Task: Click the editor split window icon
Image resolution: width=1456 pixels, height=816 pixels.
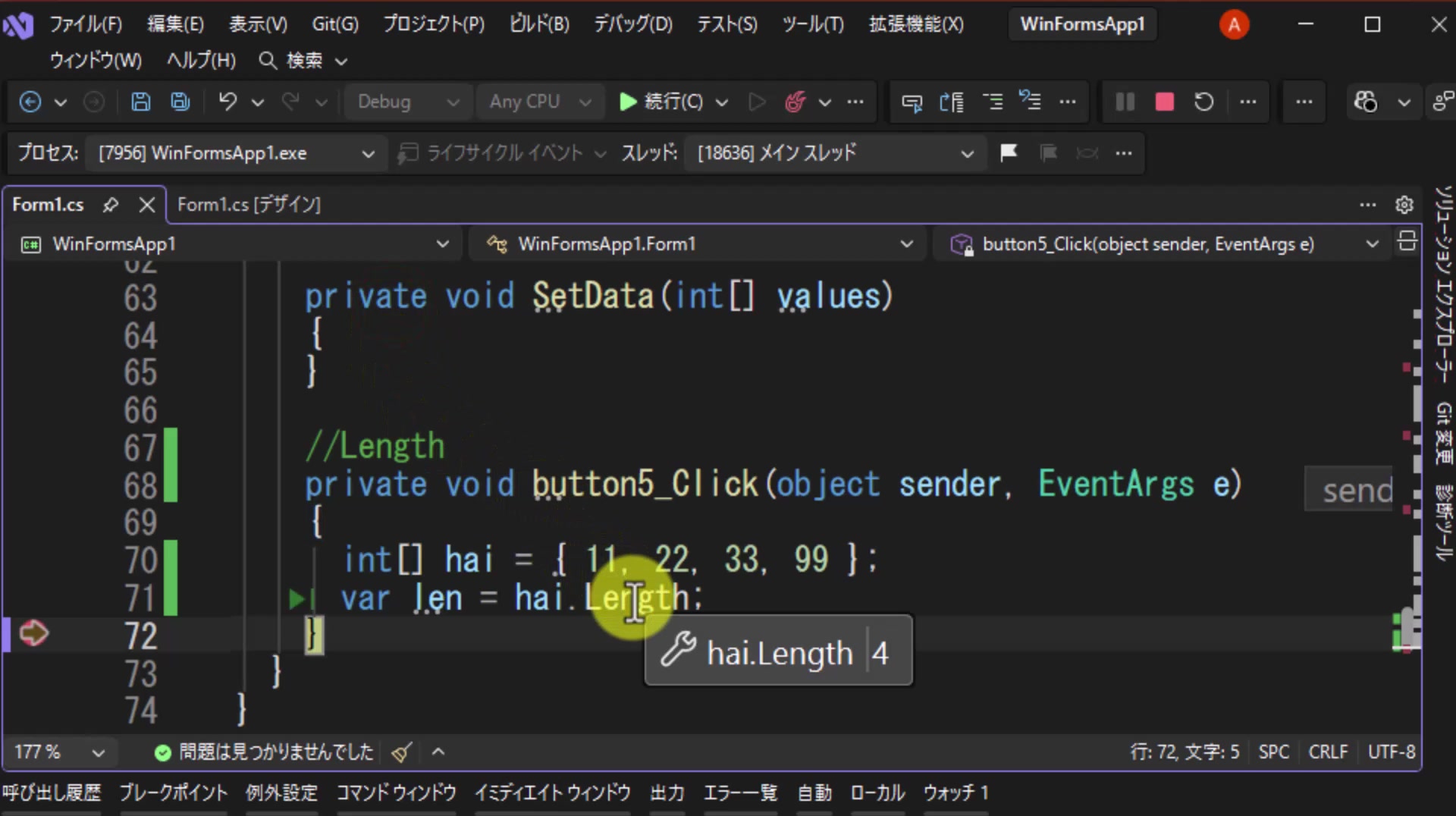Action: [x=1407, y=241]
